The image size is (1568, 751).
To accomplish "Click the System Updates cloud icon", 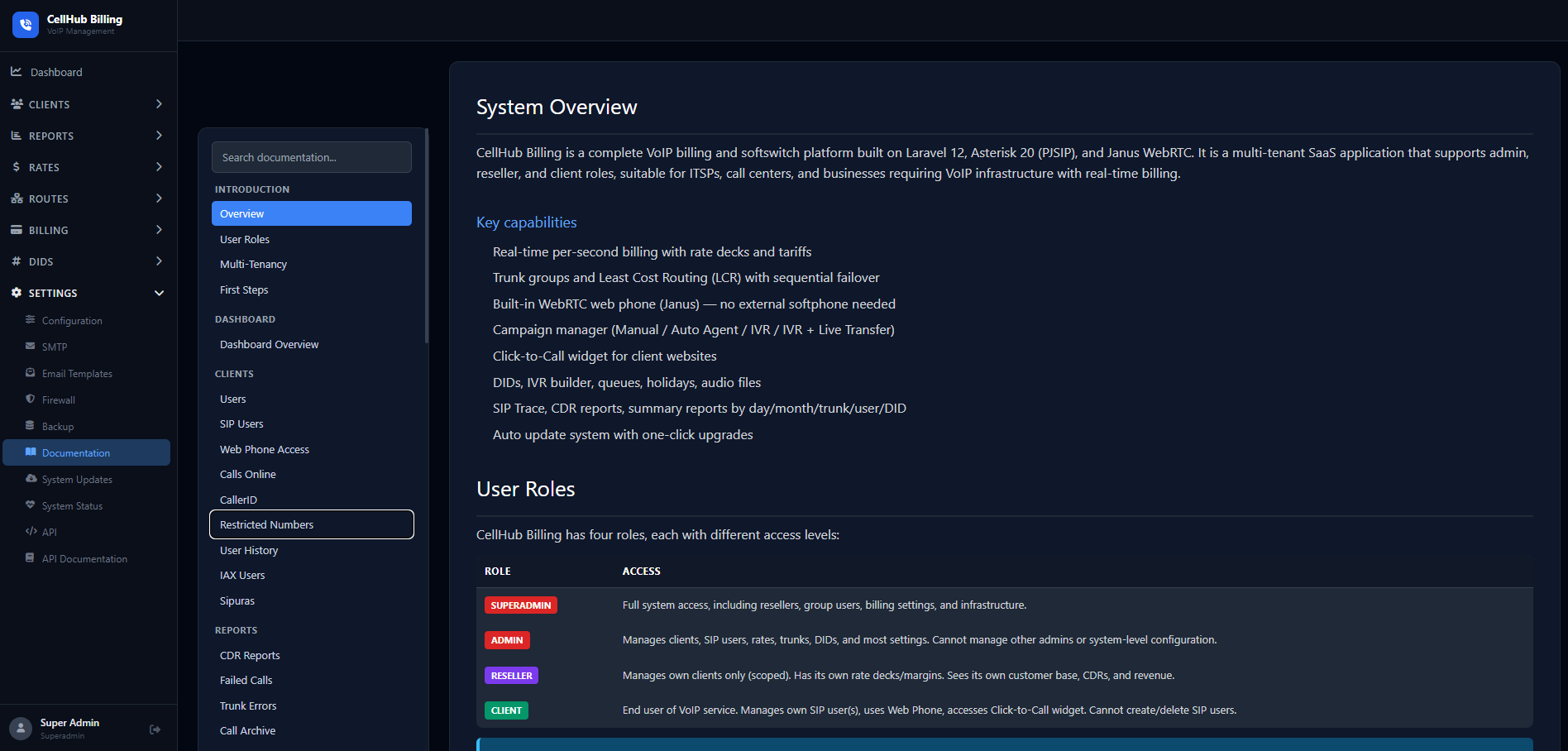I will 31,479.
